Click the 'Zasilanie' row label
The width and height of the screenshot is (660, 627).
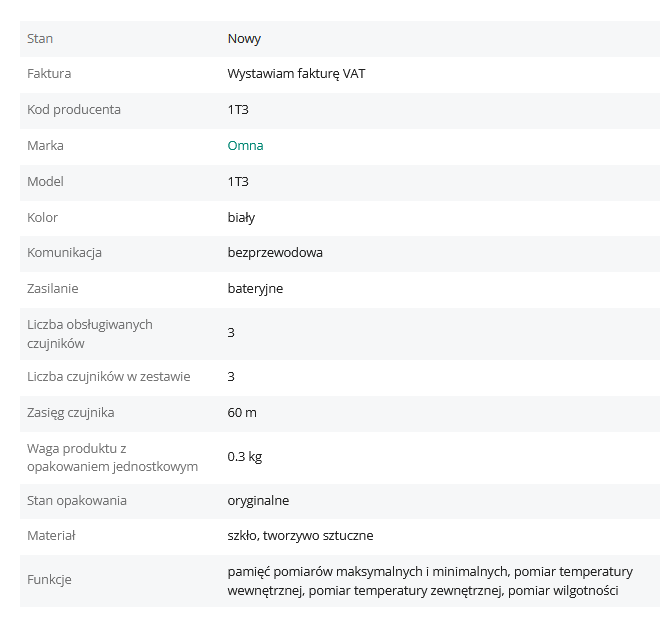[52, 289]
